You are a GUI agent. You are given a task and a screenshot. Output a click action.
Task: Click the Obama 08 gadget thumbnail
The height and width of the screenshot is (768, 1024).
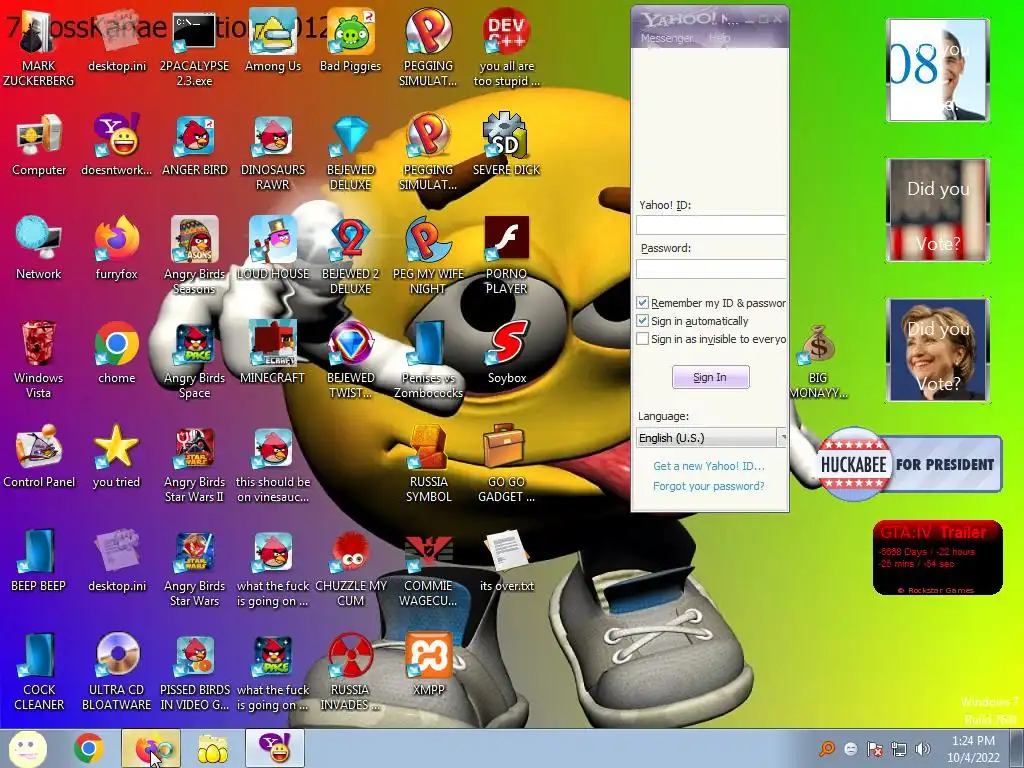point(938,70)
